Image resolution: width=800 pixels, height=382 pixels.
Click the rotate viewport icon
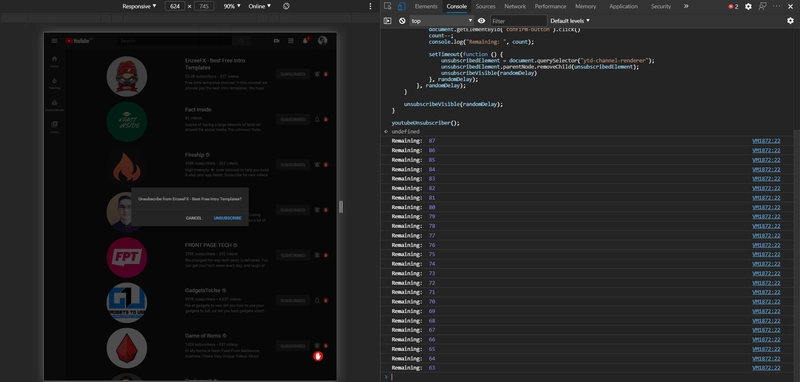pos(286,6)
